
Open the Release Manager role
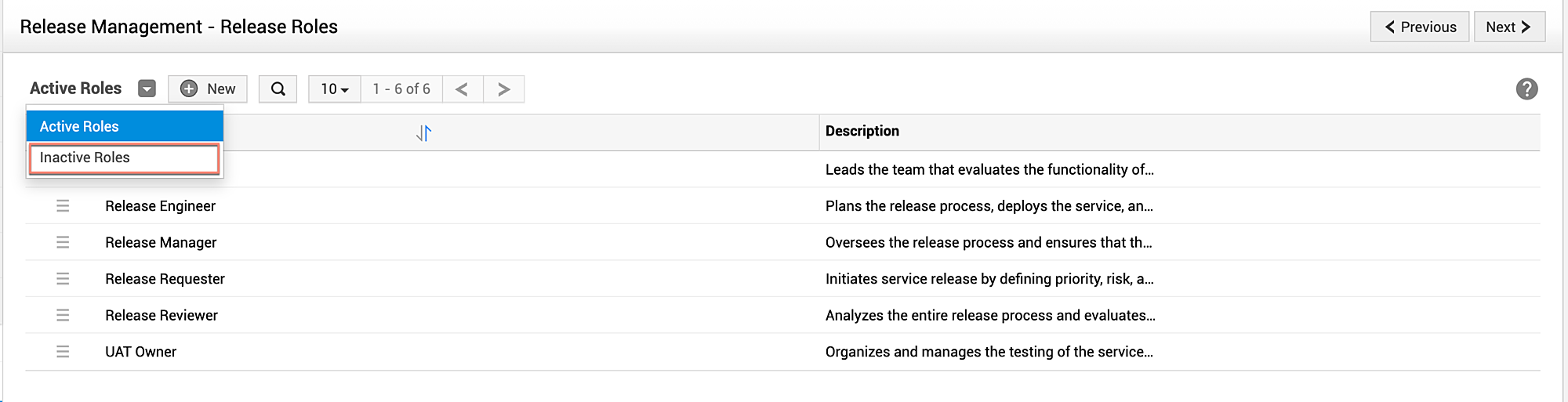pyautogui.click(x=161, y=243)
